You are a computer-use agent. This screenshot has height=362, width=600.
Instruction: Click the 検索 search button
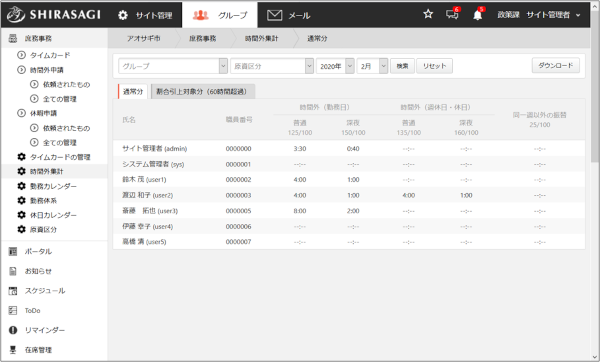[402, 66]
